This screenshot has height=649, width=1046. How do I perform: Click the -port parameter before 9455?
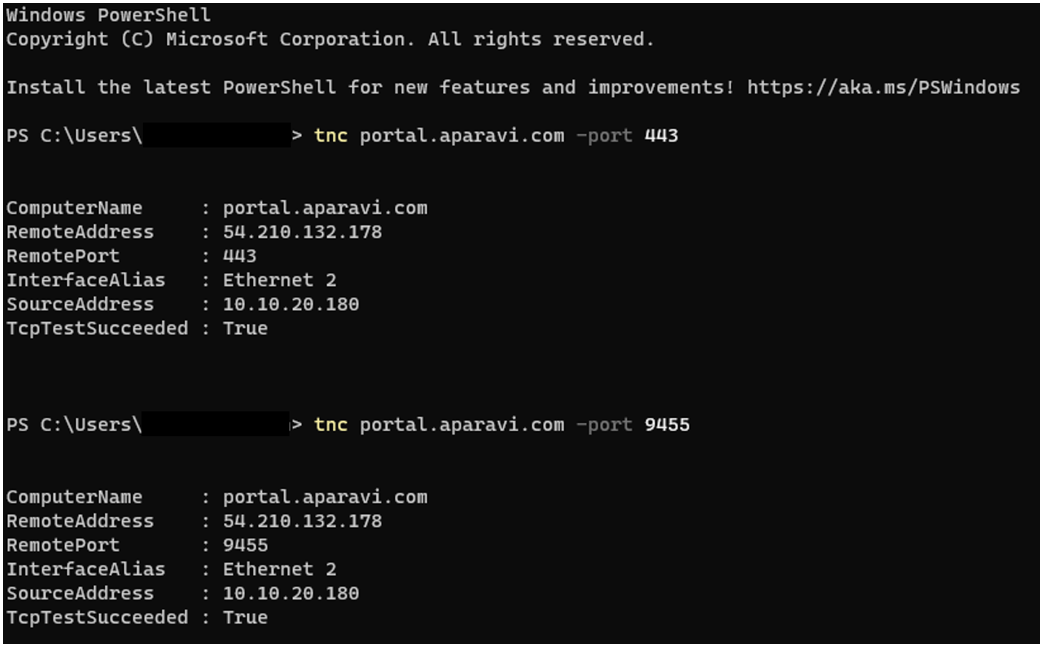pos(604,425)
